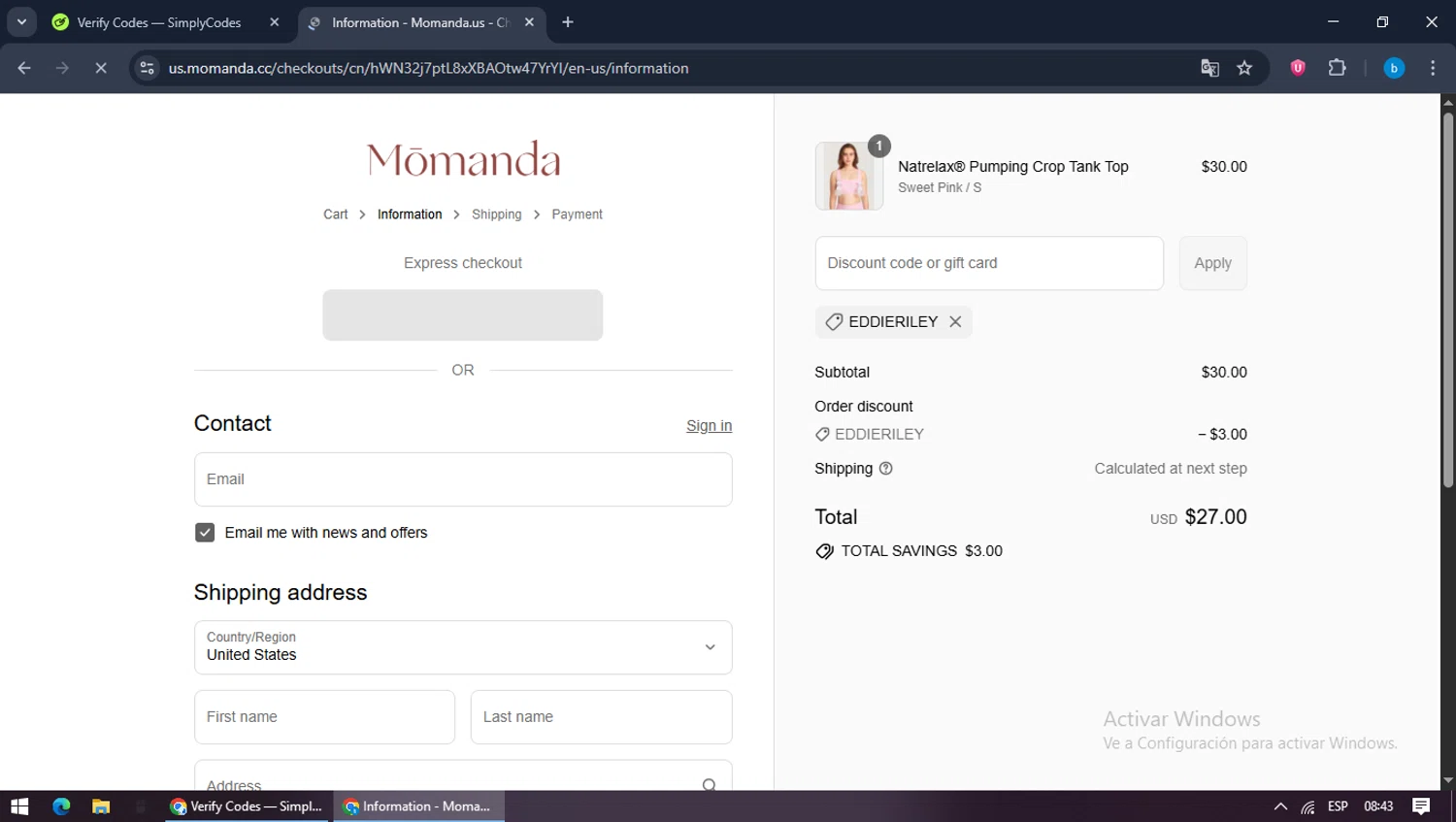This screenshot has height=822, width=1456.
Task: Switch to the Verify Codes taskbar window
Action: coord(248,806)
